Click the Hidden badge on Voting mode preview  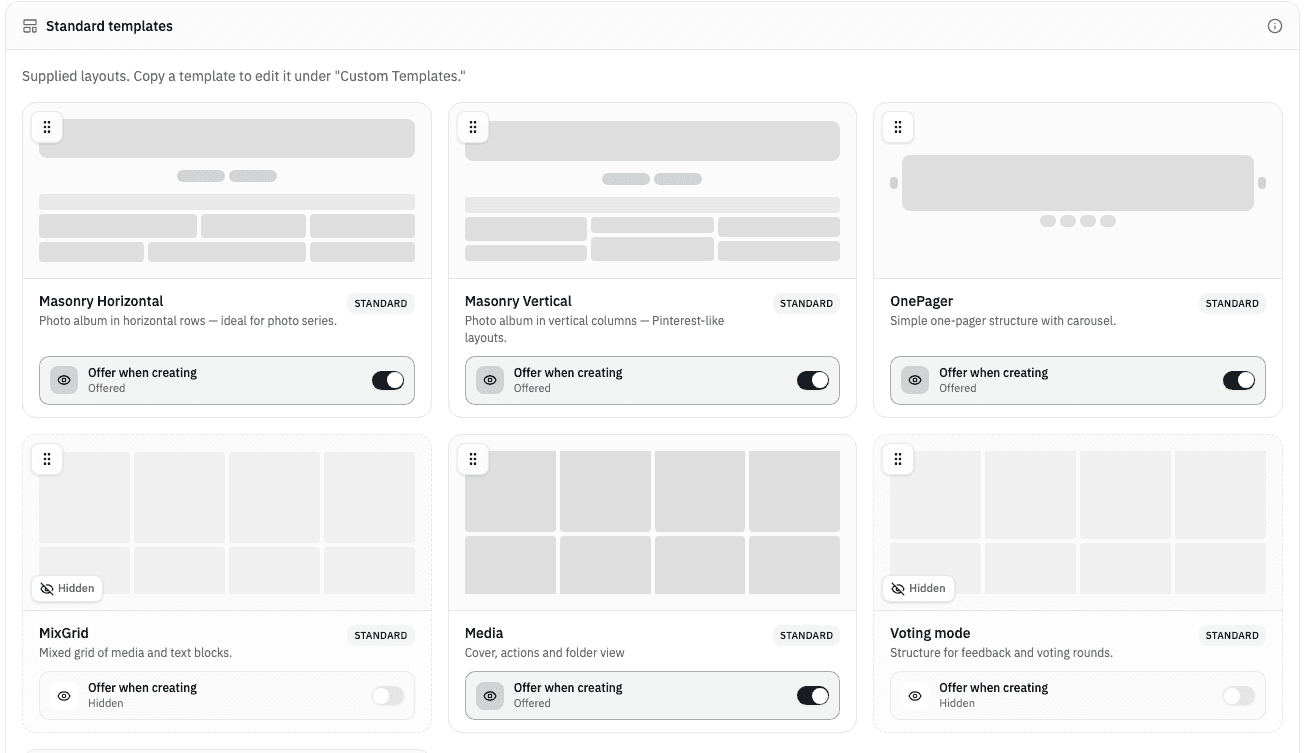coord(918,588)
